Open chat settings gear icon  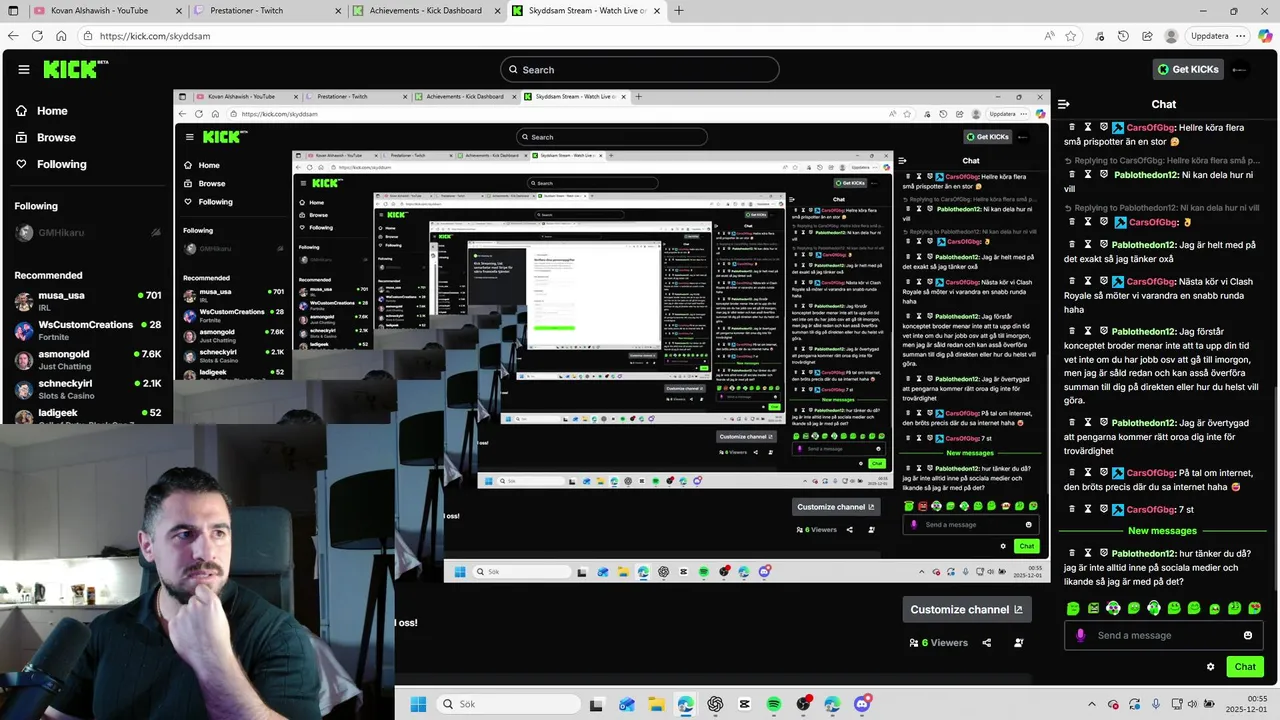pos(1210,667)
